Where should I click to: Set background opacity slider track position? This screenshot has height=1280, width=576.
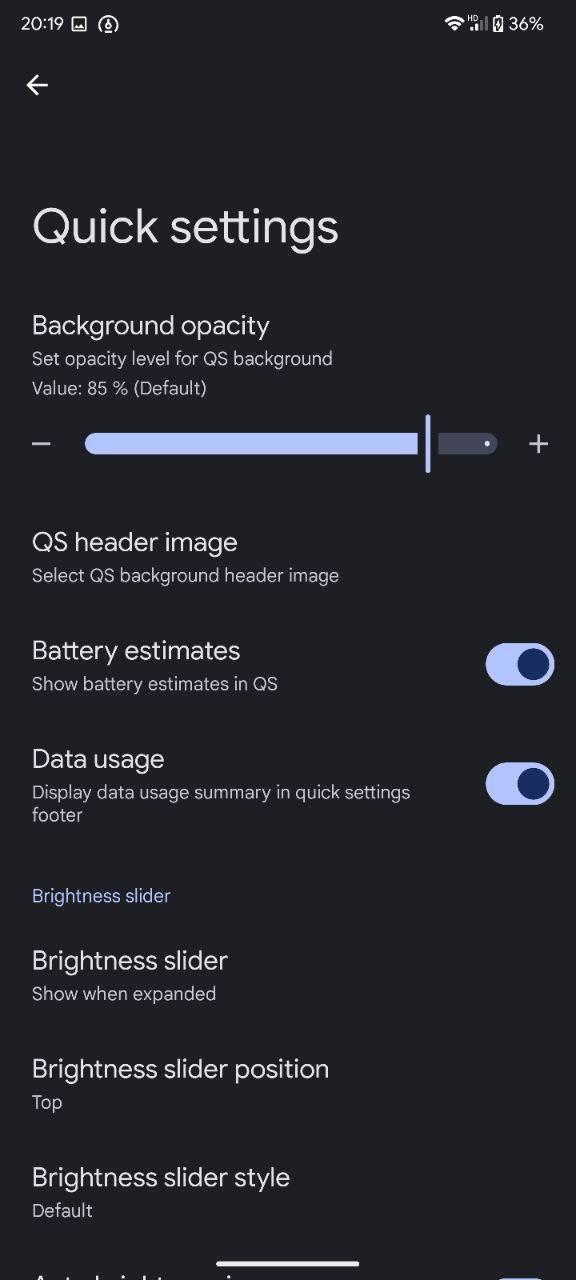pyautogui.click(x=291, y=444)
